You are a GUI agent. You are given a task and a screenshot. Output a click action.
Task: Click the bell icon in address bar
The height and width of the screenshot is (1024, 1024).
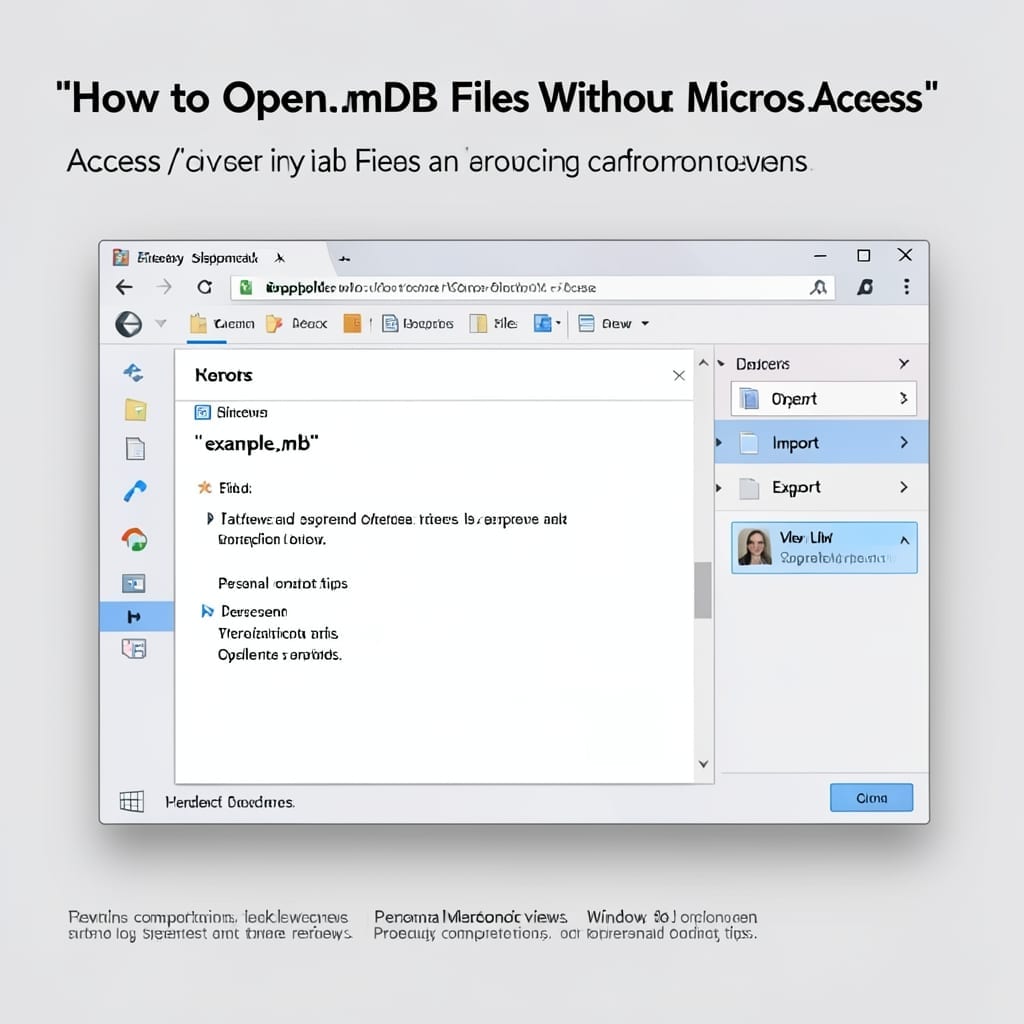[818, 287]
